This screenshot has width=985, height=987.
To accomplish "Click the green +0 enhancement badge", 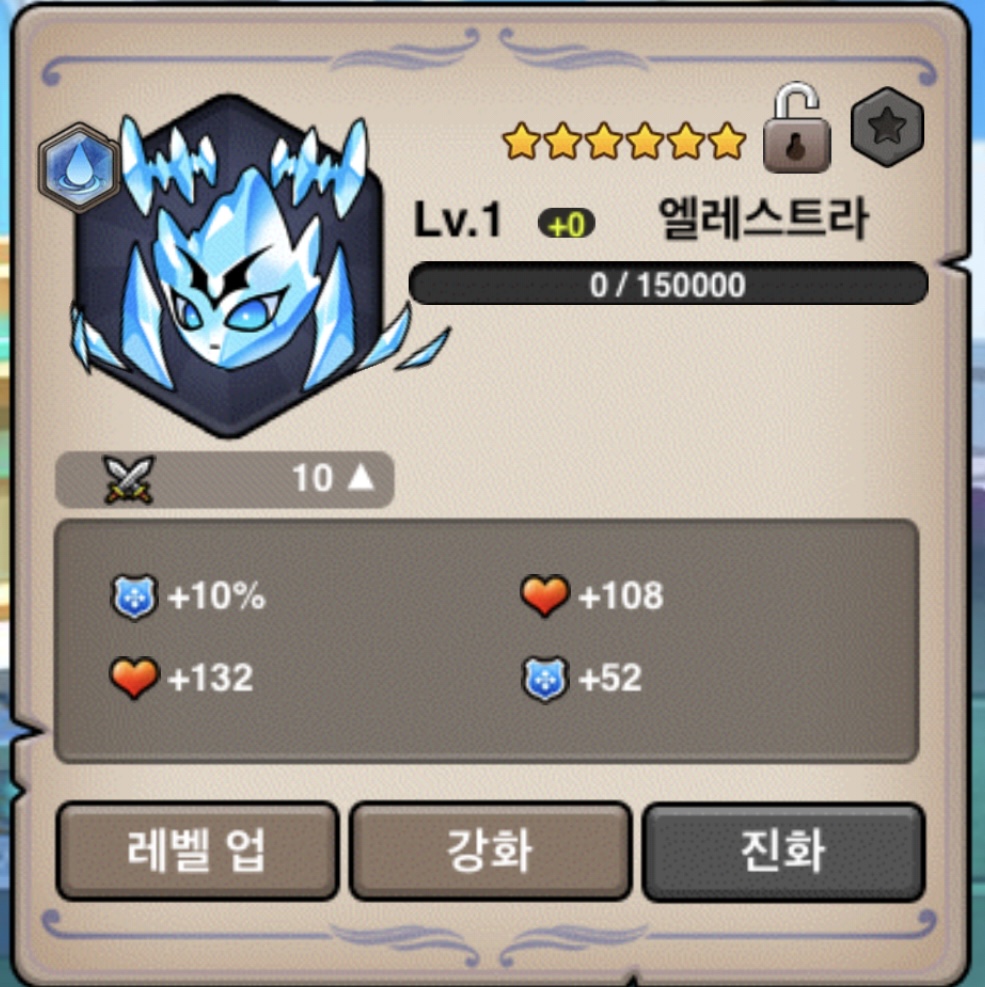I will click(566, 224).
